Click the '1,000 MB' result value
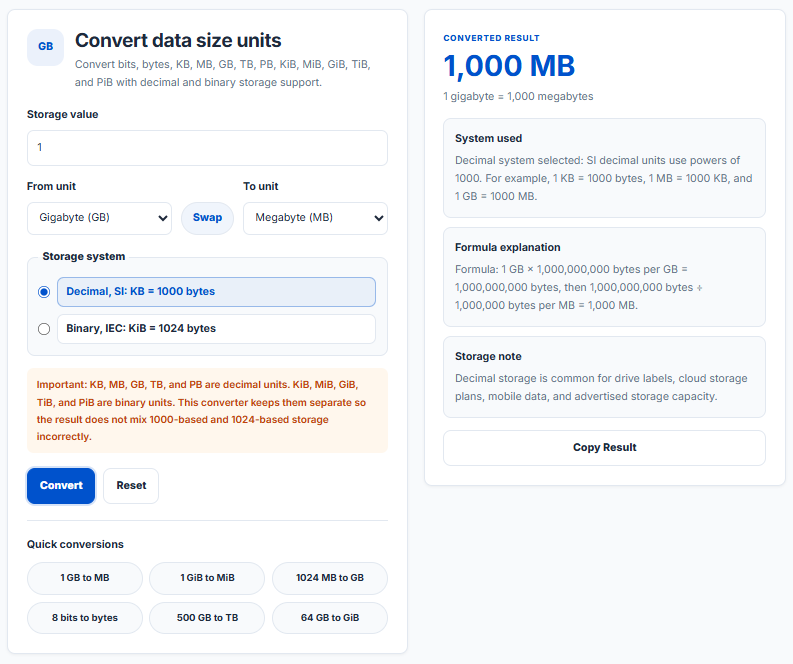The image size is (793, 664). [x=509, y=66]
